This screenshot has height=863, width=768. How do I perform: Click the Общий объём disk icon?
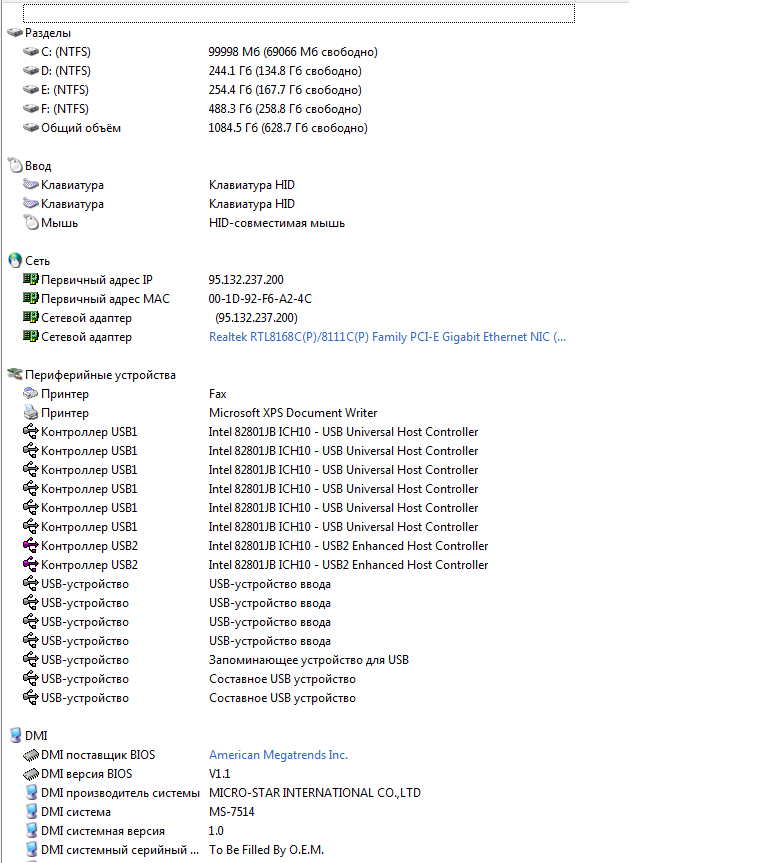tap(31, 128)
